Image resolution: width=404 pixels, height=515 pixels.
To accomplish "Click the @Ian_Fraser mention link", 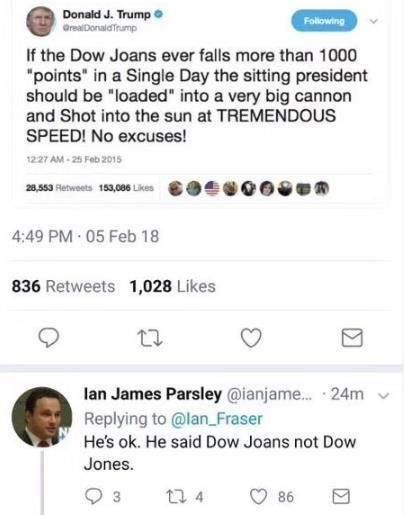I will click(x=217, y=419).
